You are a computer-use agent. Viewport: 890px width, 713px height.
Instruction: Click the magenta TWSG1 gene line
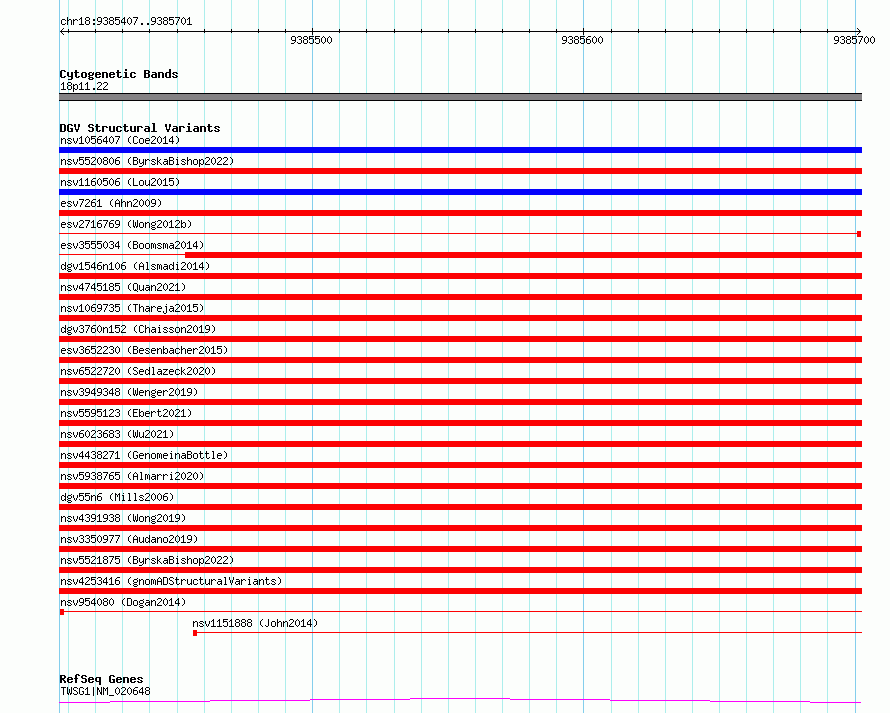click(460, 701)
